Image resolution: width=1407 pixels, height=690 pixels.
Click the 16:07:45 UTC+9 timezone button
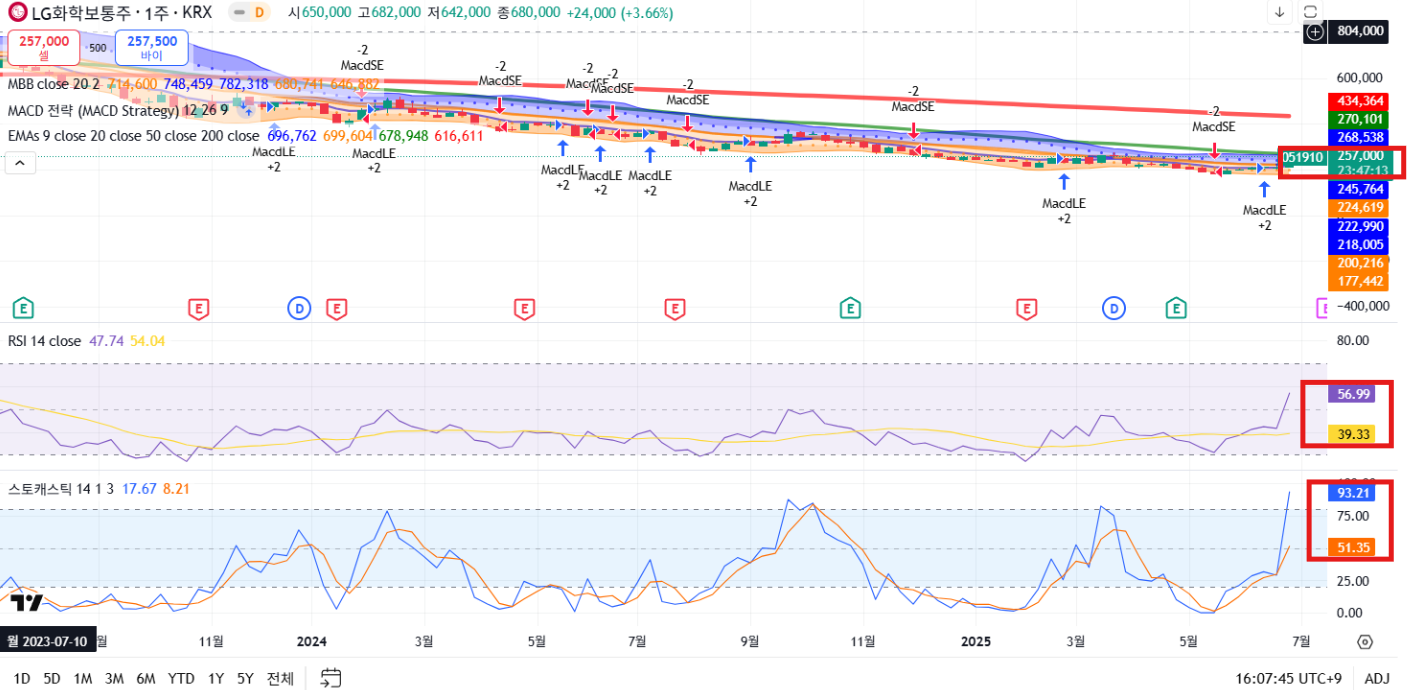point(1288,678)
